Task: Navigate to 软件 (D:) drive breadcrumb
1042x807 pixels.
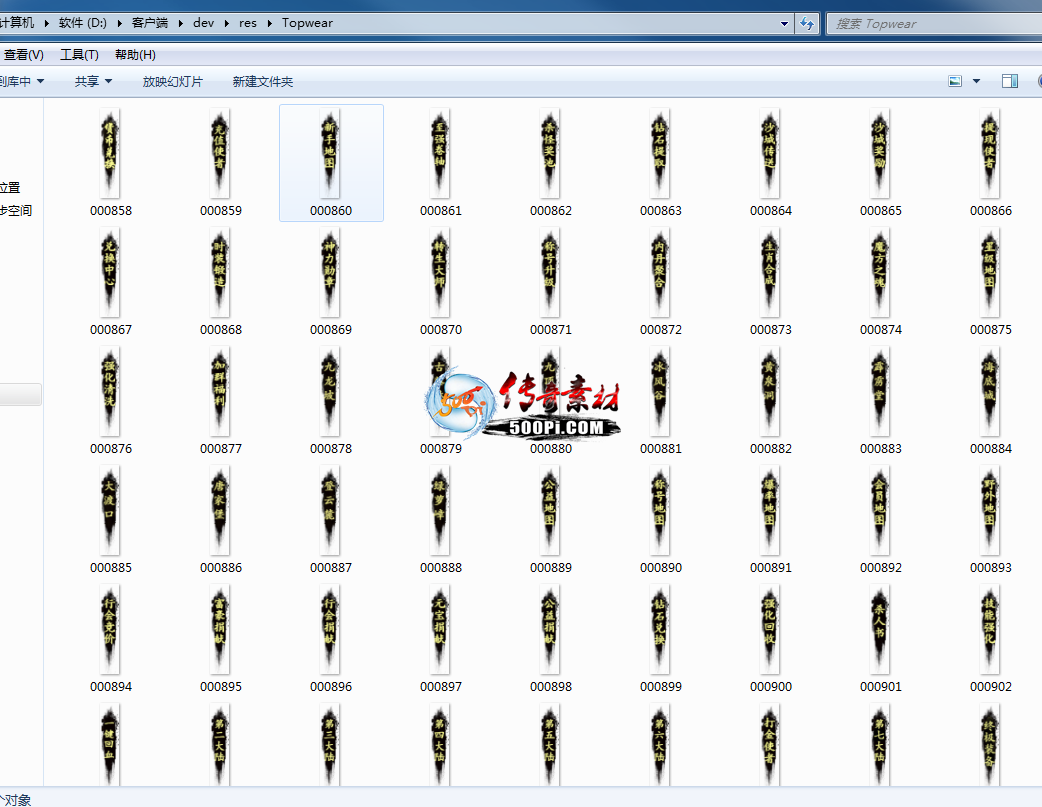Action: click(82, 23)
